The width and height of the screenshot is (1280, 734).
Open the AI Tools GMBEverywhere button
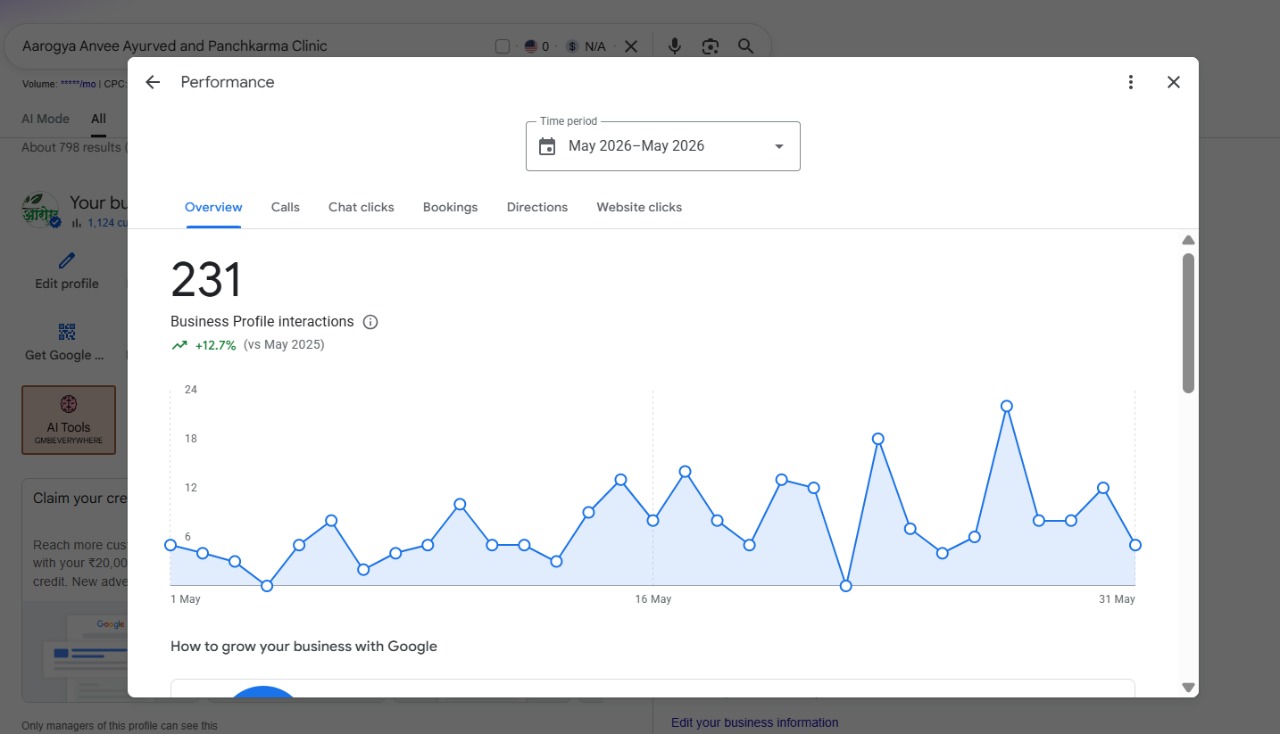pyautogui.click(x=69, y=420)
